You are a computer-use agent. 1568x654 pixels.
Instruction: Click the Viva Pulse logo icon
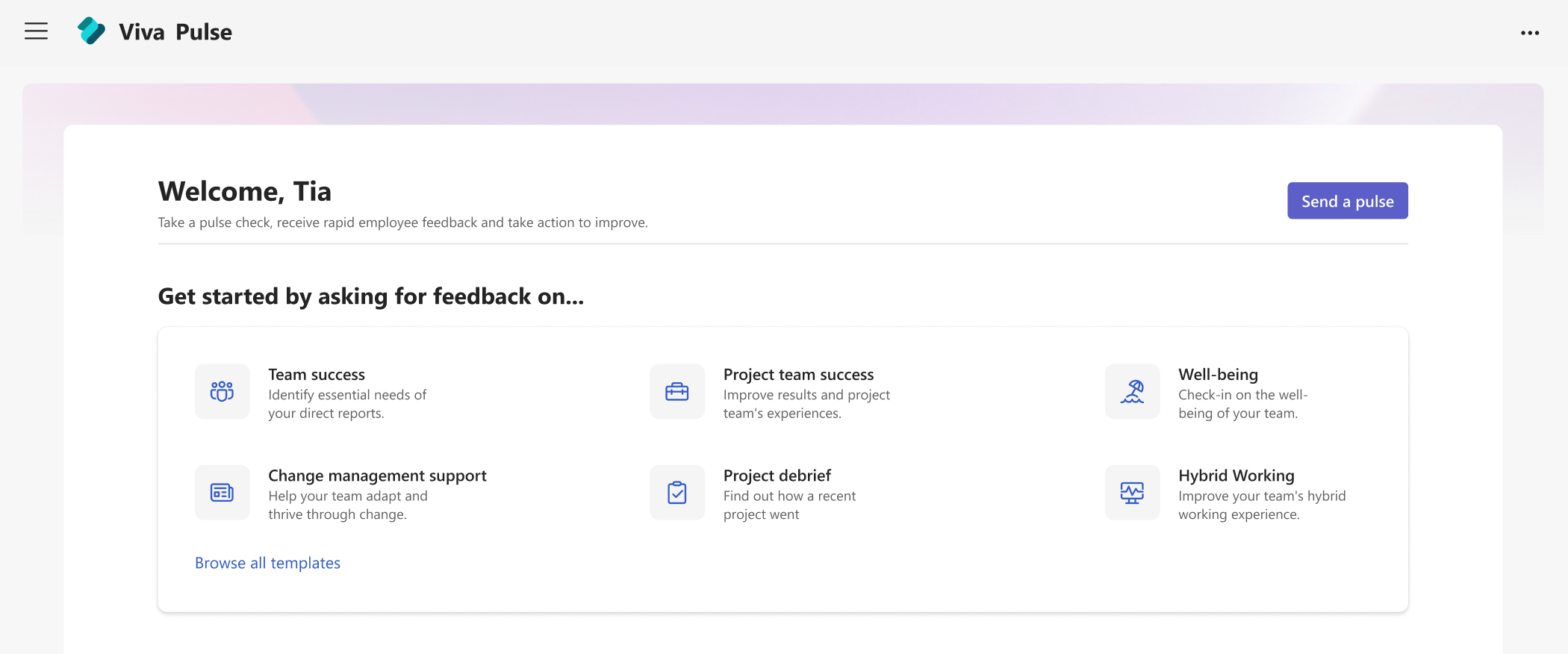click(x=91, y=31)
